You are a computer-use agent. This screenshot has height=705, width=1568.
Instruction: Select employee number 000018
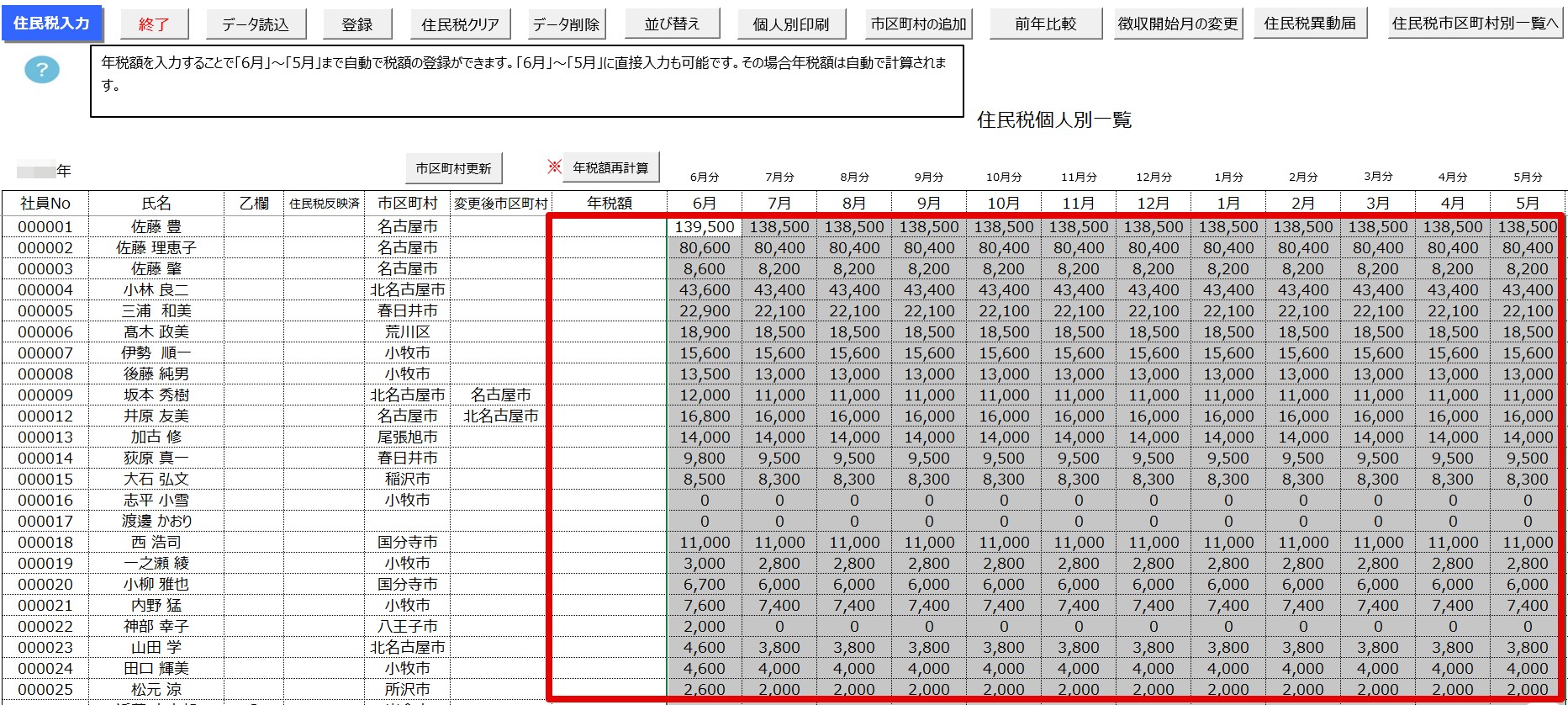[x=45, y=543]
